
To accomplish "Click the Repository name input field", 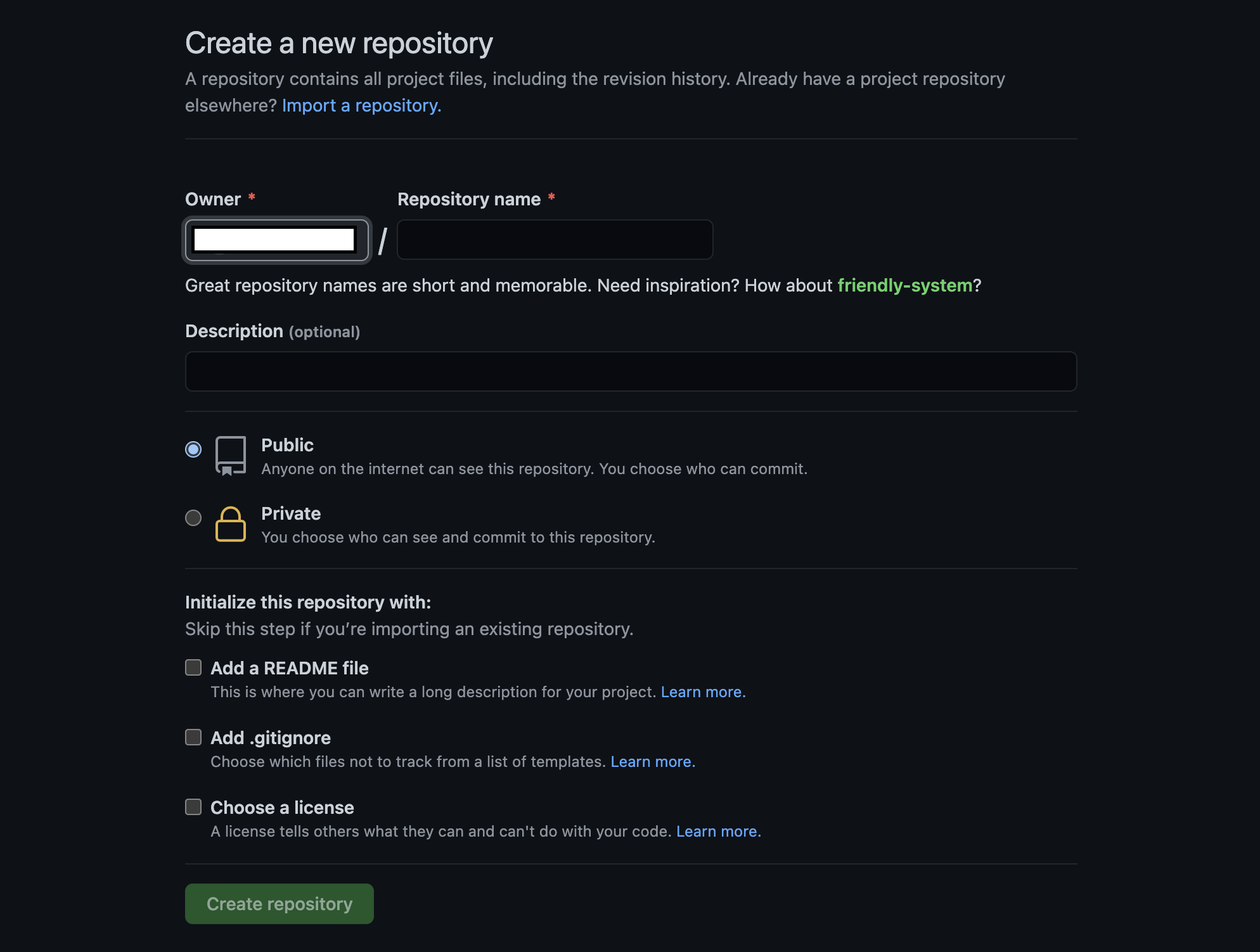I will [x=555, y=240].
